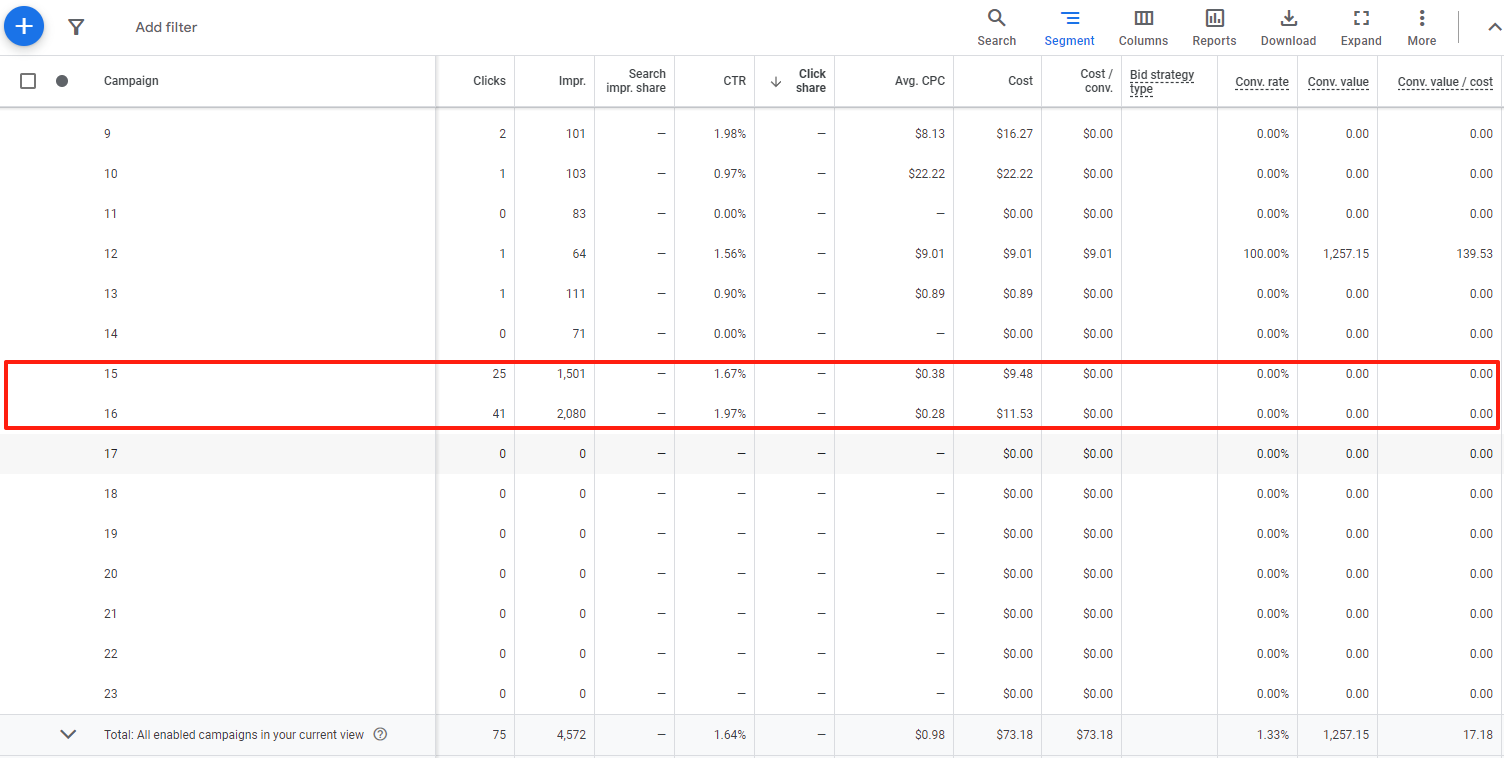Click the Conv. value / cost header
The height and width of the screenshot is (758, 1504).
click(1445, 82)
